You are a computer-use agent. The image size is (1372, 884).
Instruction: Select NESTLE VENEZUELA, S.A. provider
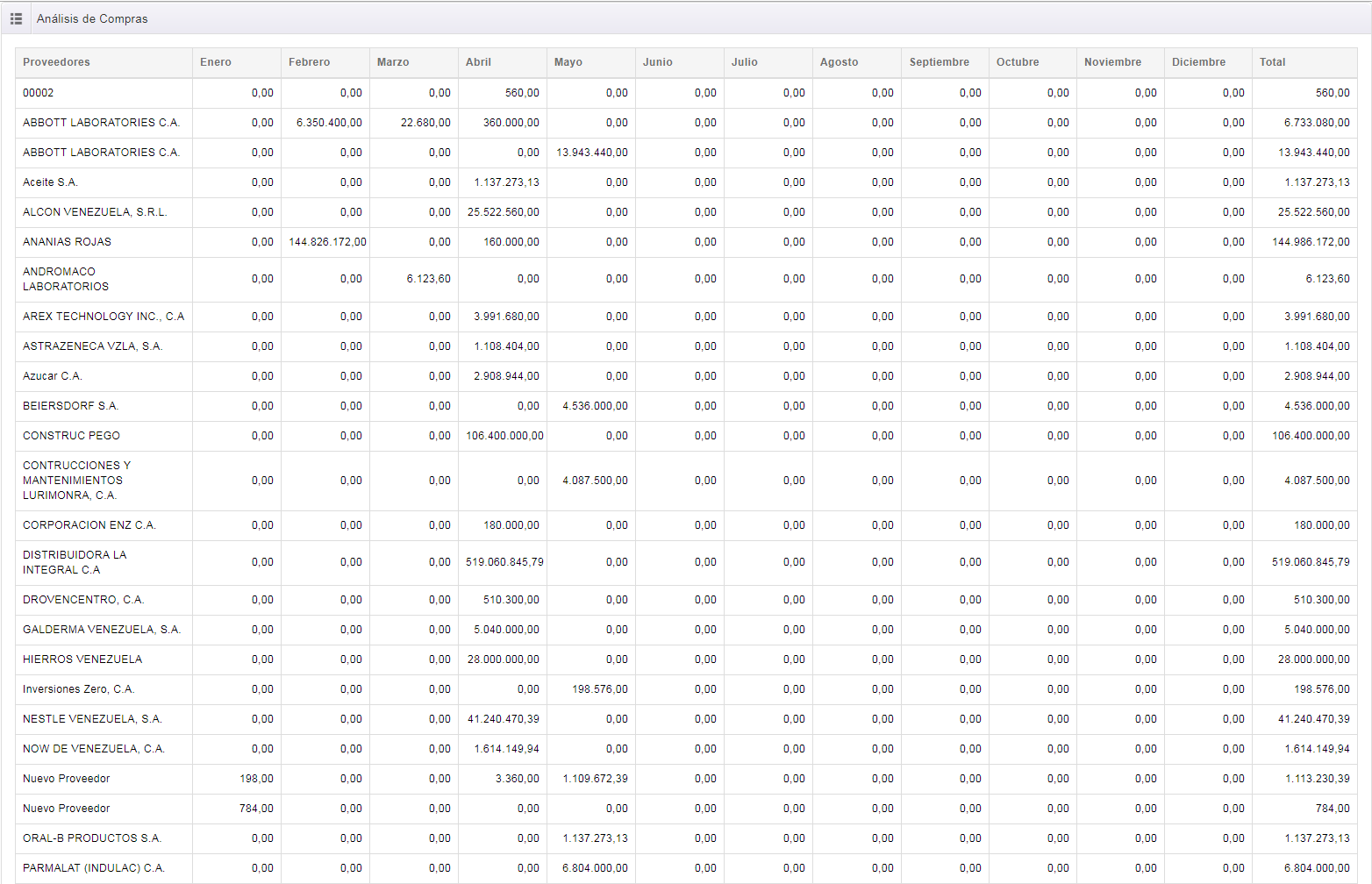click(x=92, y=719)
